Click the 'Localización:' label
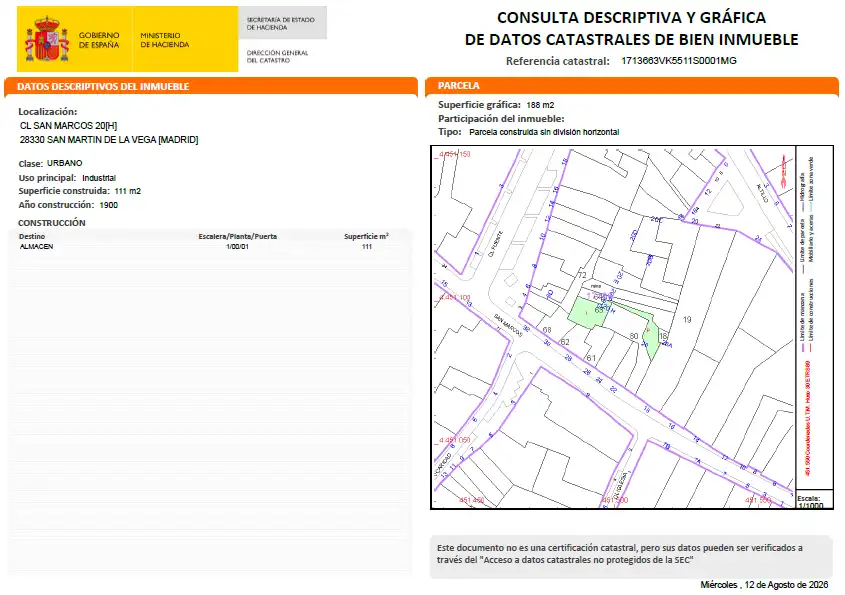This screenshot has width=845, height=595. click(x=48, y=112)
